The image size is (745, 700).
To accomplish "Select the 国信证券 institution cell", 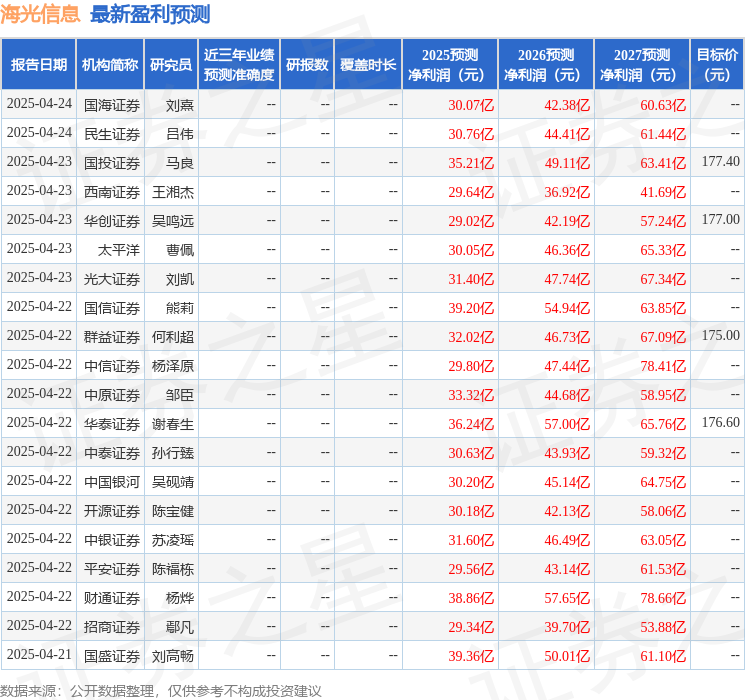I will (x=112, y=308).
